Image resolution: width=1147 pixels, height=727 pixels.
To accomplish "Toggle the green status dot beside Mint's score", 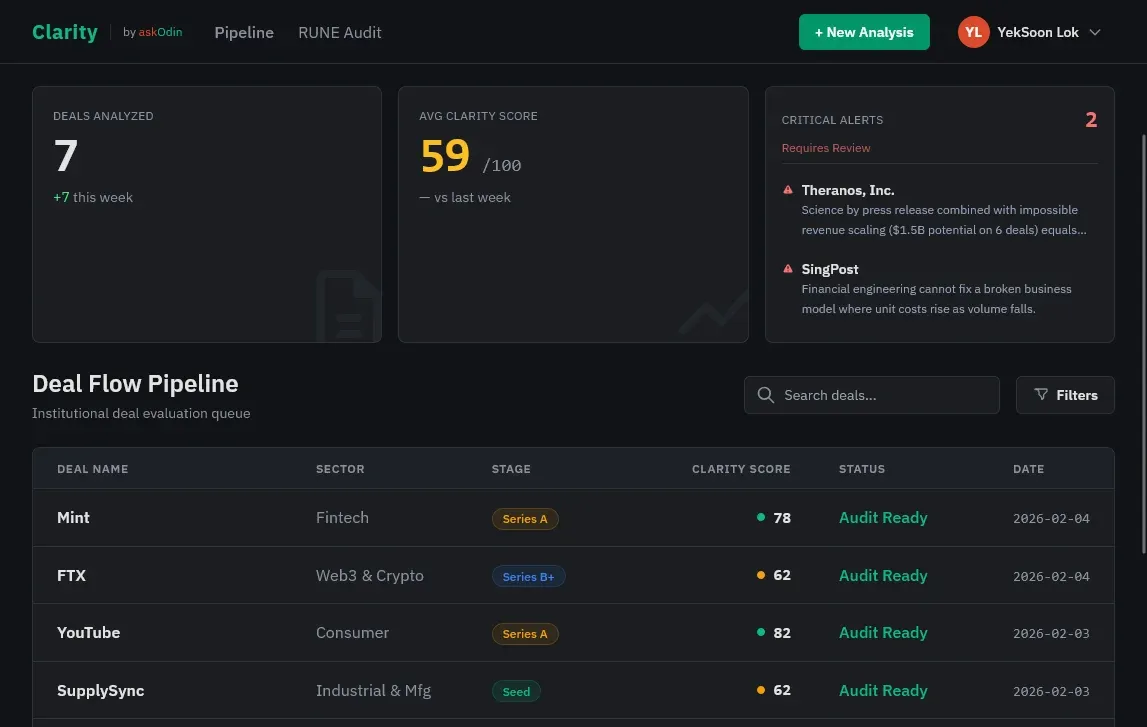I will [x=760, y=517].
